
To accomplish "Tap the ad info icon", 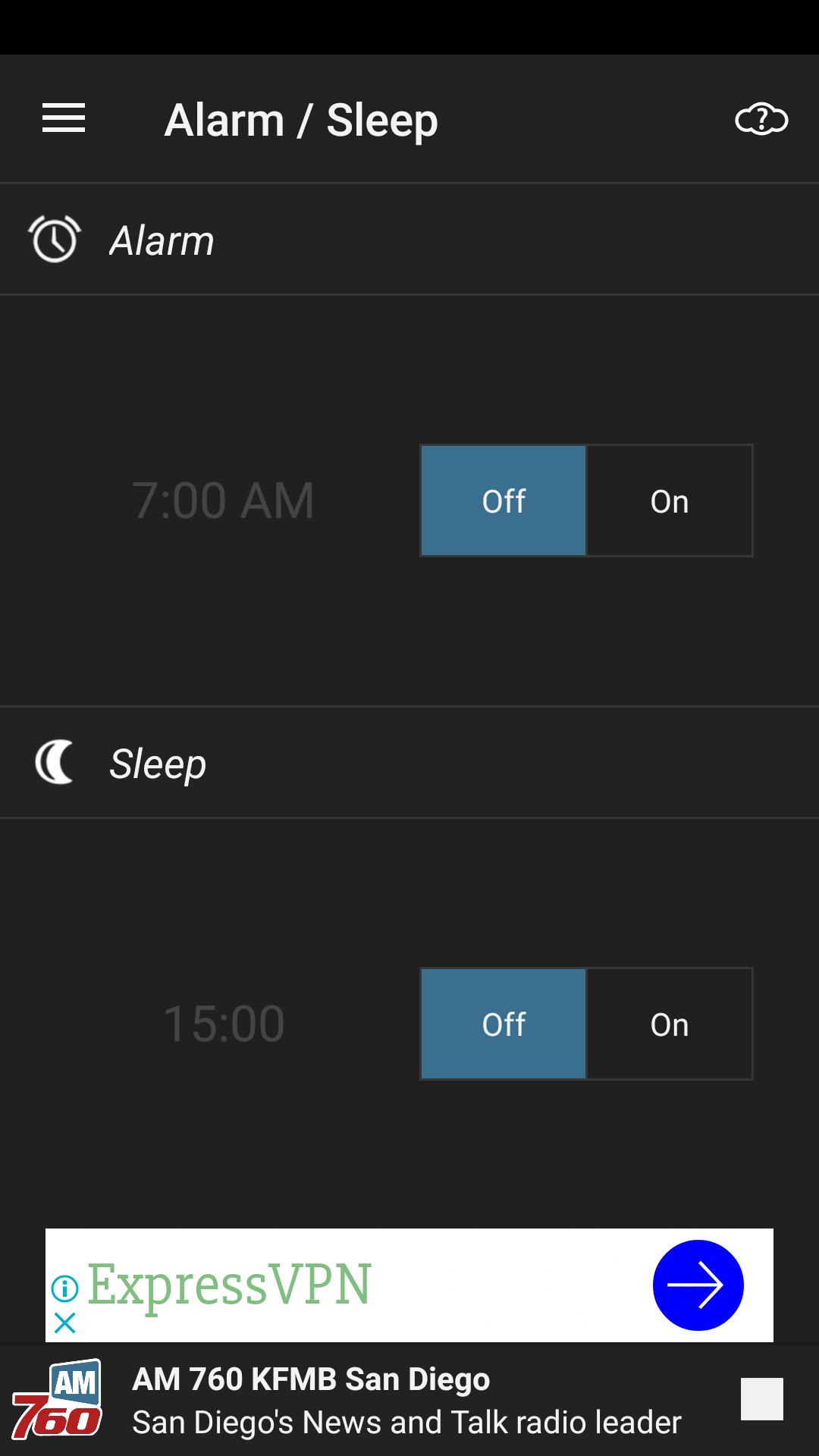I will coord(65,1288).
